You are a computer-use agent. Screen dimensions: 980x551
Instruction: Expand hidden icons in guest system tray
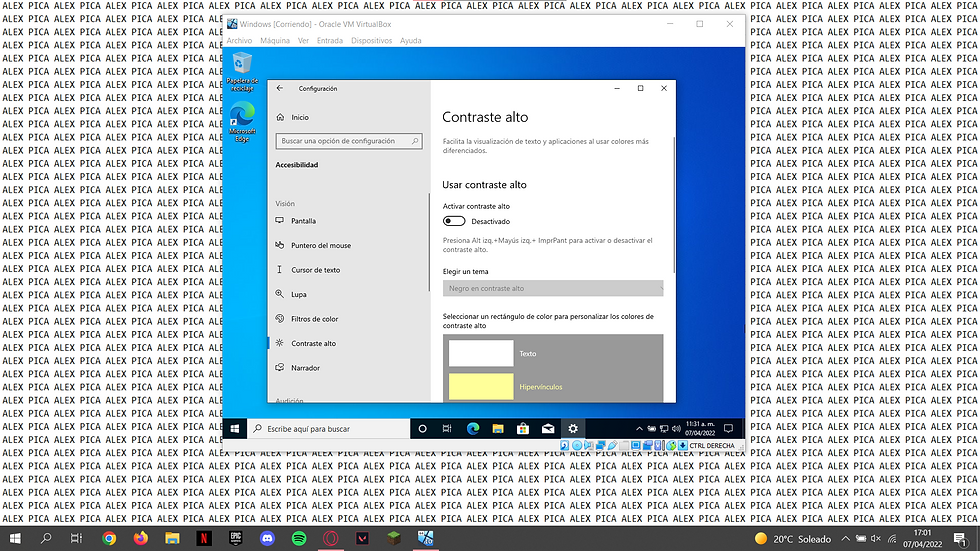(x=639, y=429)
